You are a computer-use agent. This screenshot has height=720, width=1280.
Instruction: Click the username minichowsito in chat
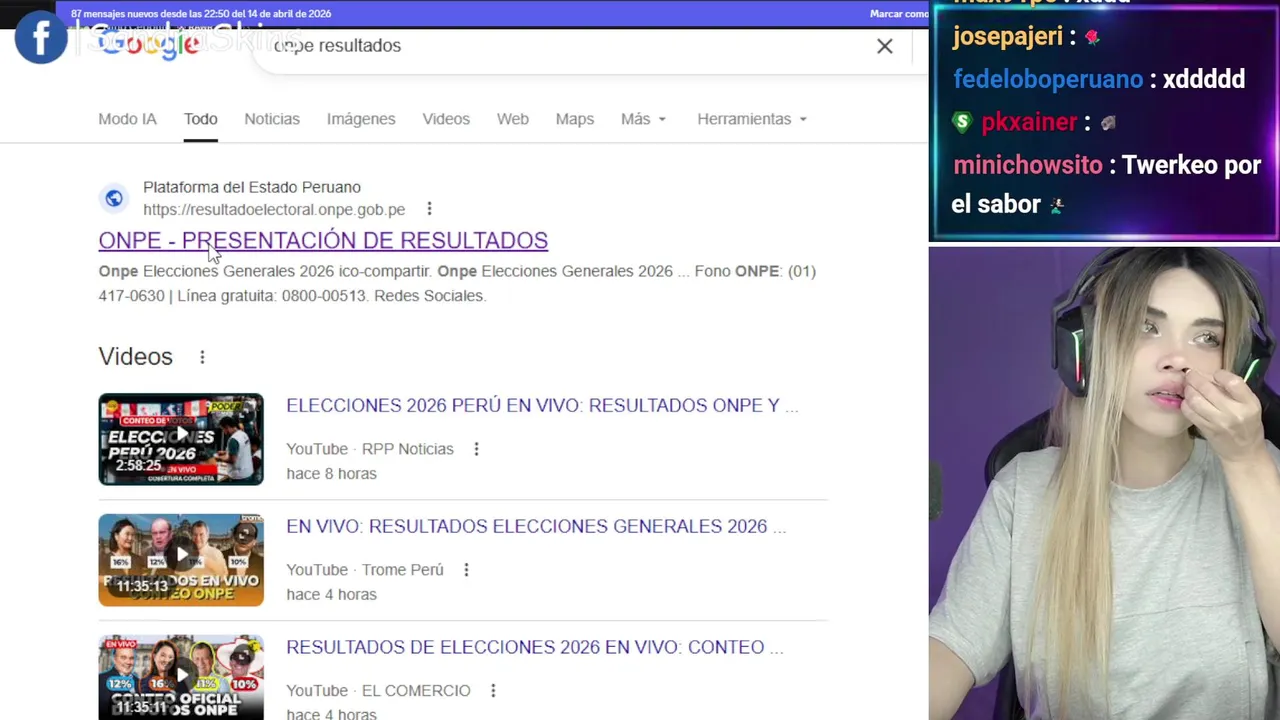1027,165
